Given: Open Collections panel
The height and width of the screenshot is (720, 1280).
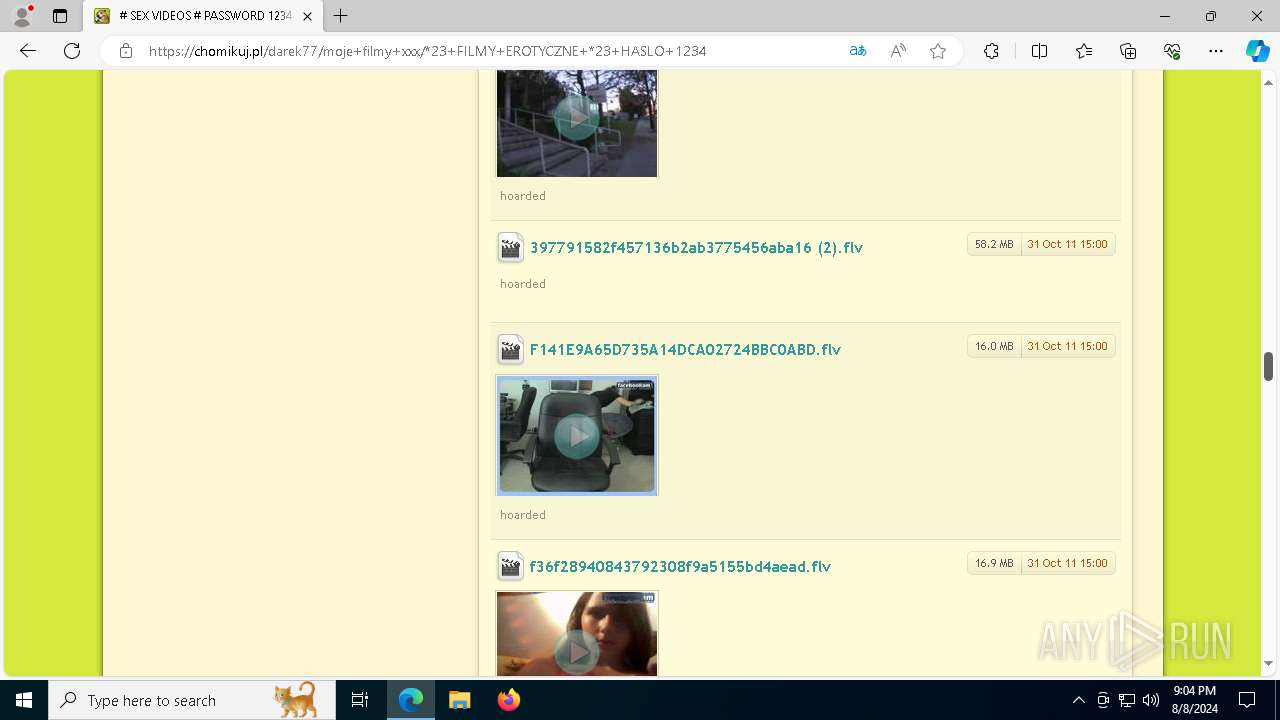Looking at the screenshot, I should 1128,51.
